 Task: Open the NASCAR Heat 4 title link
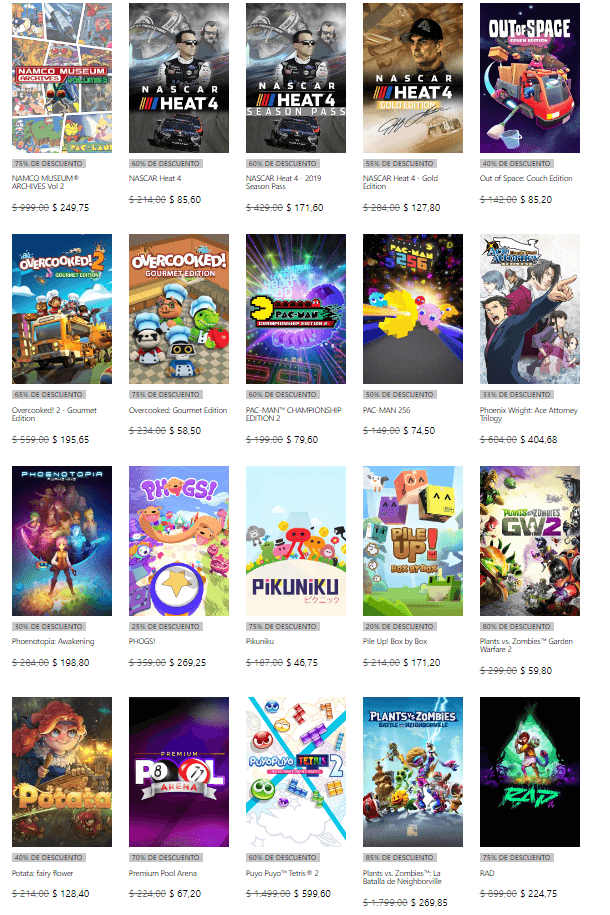click(155, 178)
